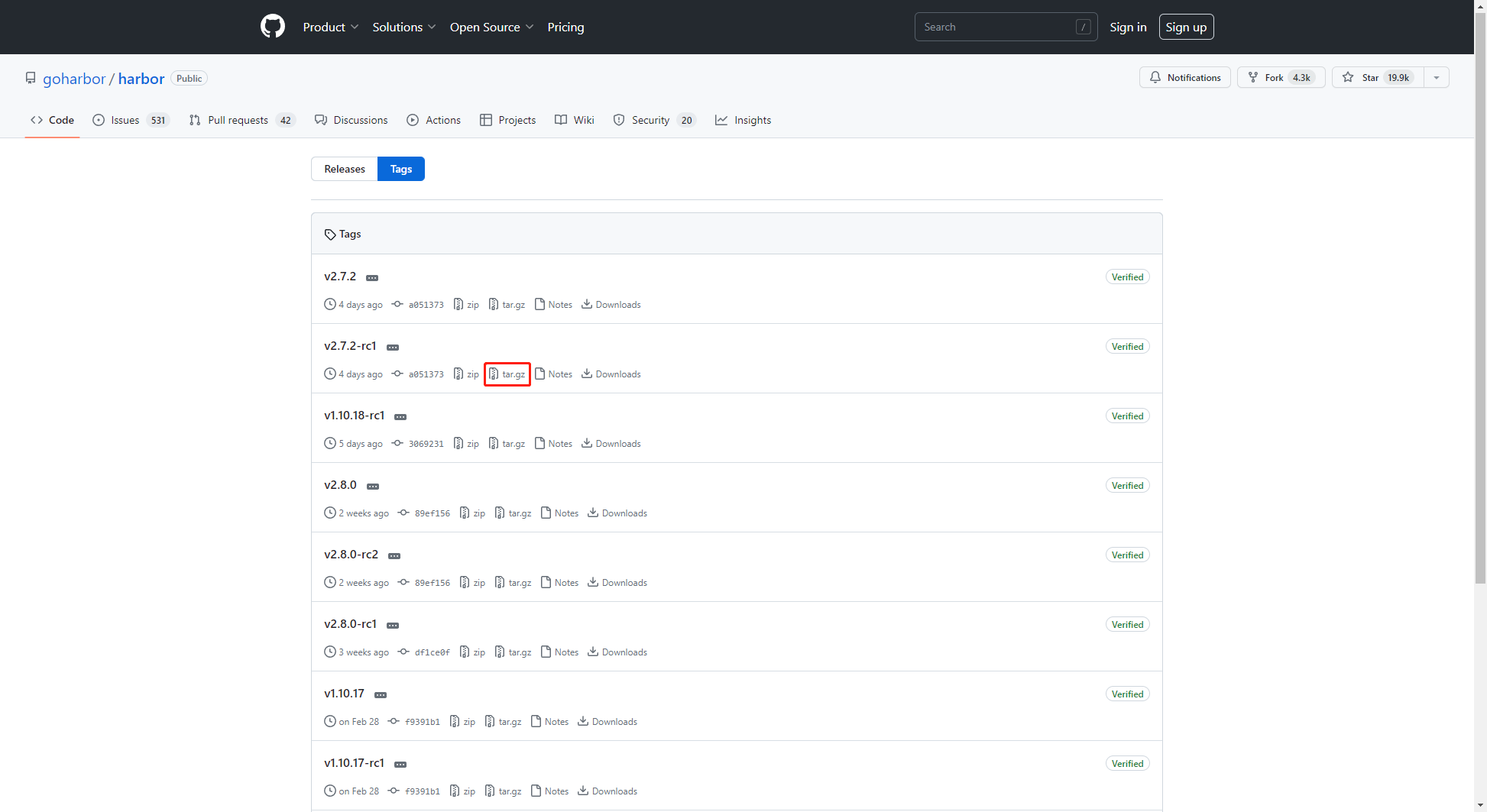The height and width of the screenshot is (812, 1487).
Task: Click the Verified badge for v2.7.2
Action: coord(1128,277)
